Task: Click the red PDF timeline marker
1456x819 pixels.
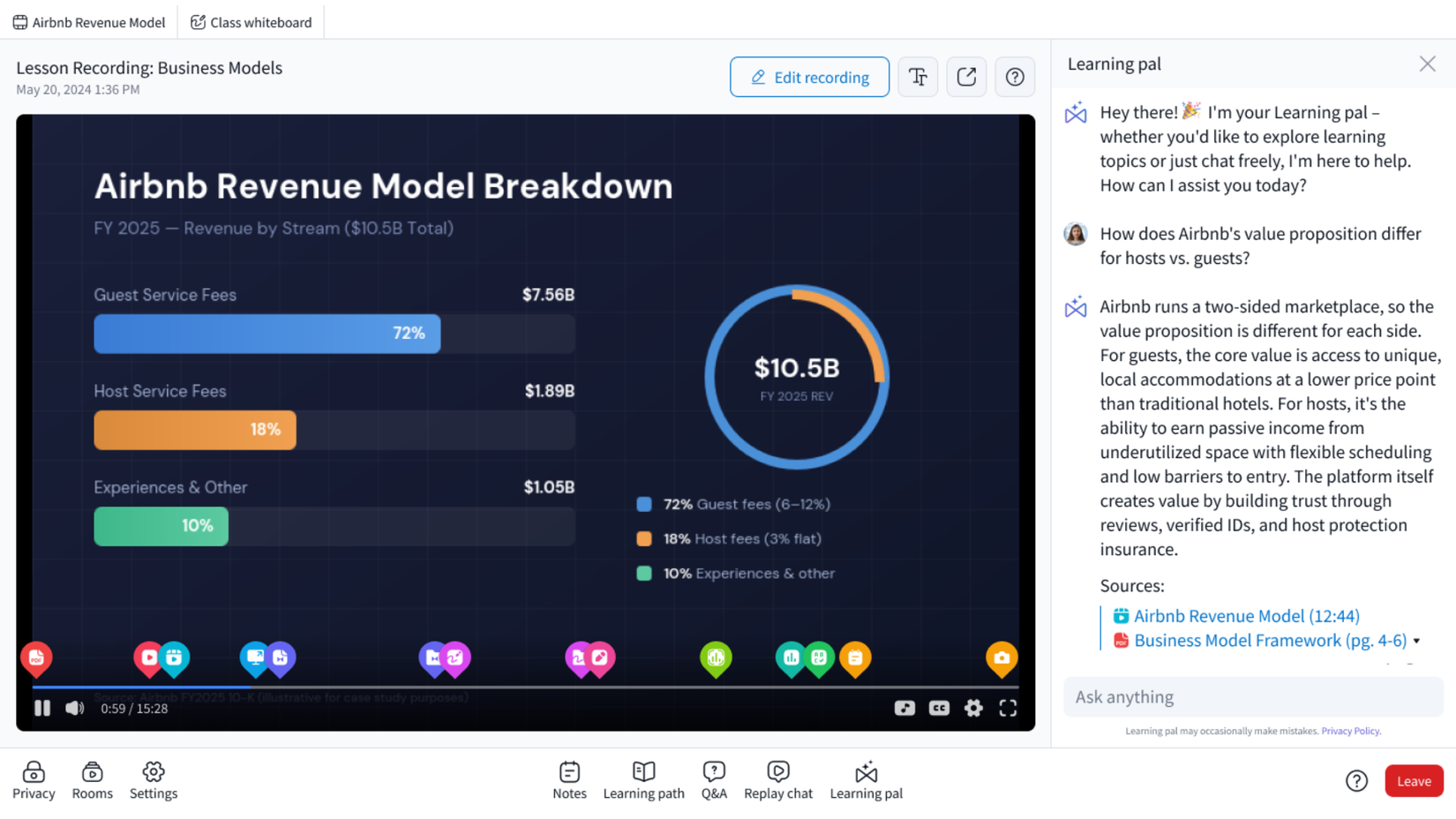Action: click(x=36, y=658)
